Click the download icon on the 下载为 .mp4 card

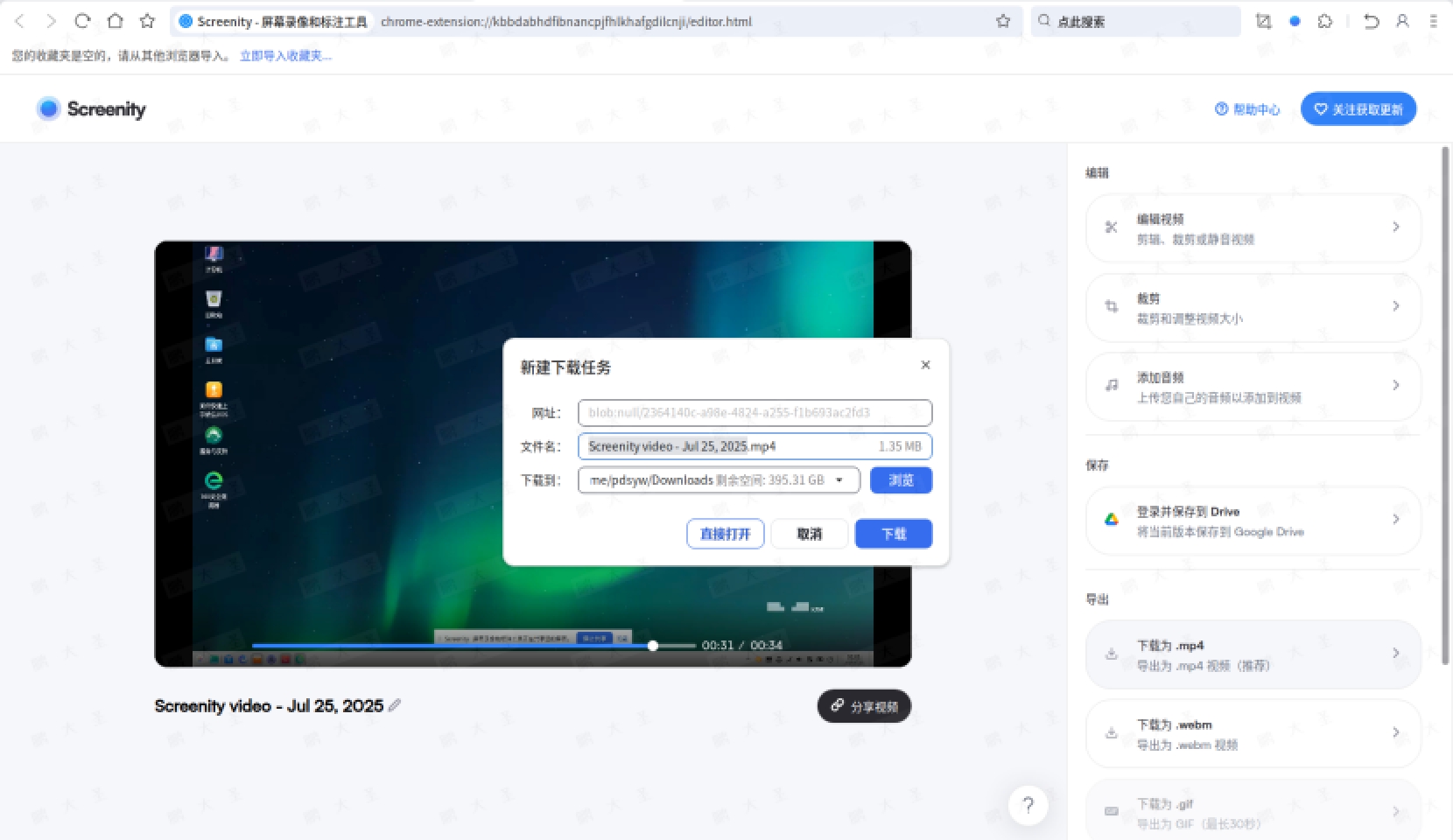point(1111,653)
